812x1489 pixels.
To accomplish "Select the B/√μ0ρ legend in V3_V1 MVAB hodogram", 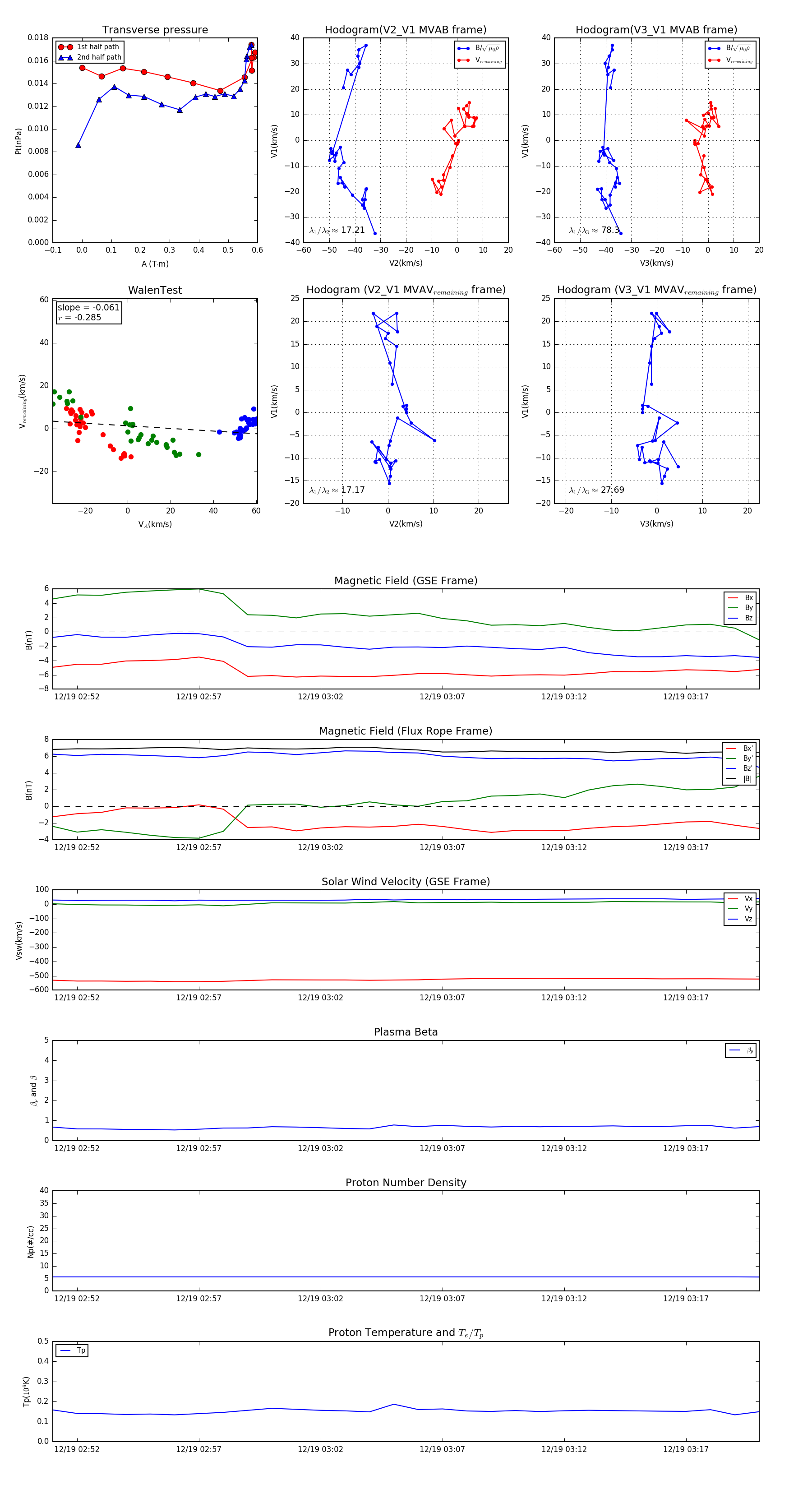I will (x=730, y=48).
